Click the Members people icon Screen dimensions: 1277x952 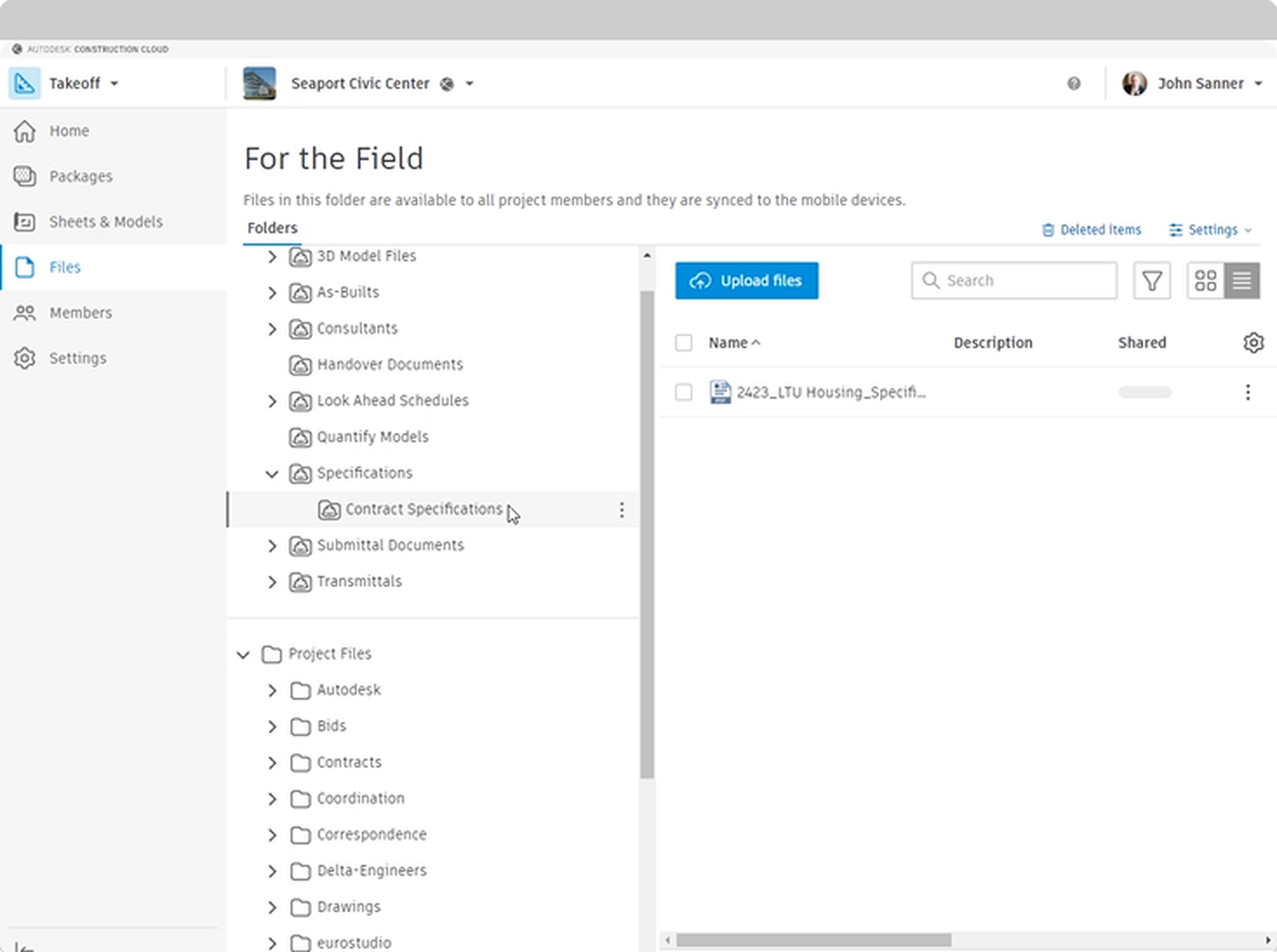tap(25, 313)
